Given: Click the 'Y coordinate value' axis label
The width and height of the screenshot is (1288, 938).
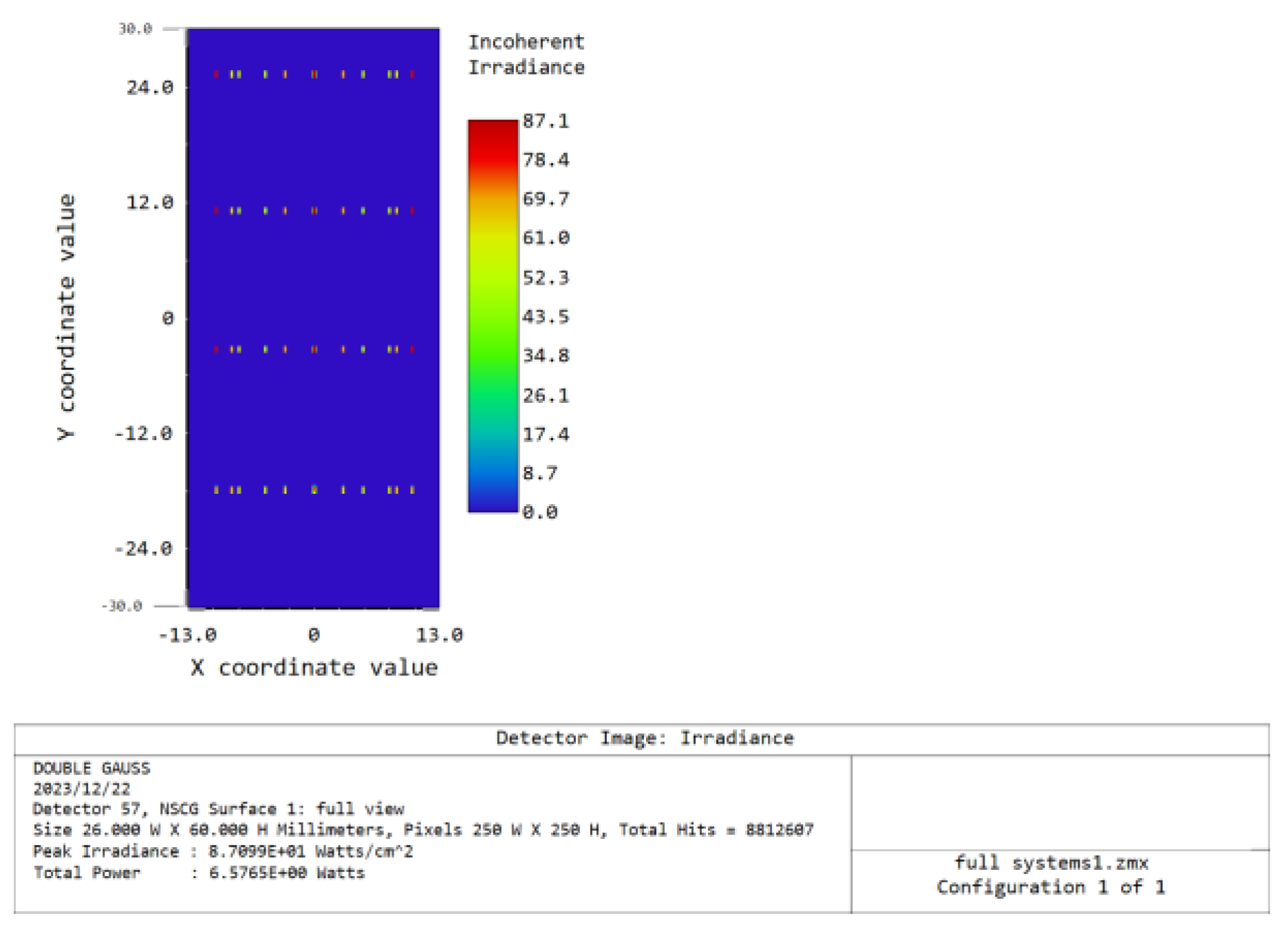Looking at the screenshot, I should (x=65, y=317).
